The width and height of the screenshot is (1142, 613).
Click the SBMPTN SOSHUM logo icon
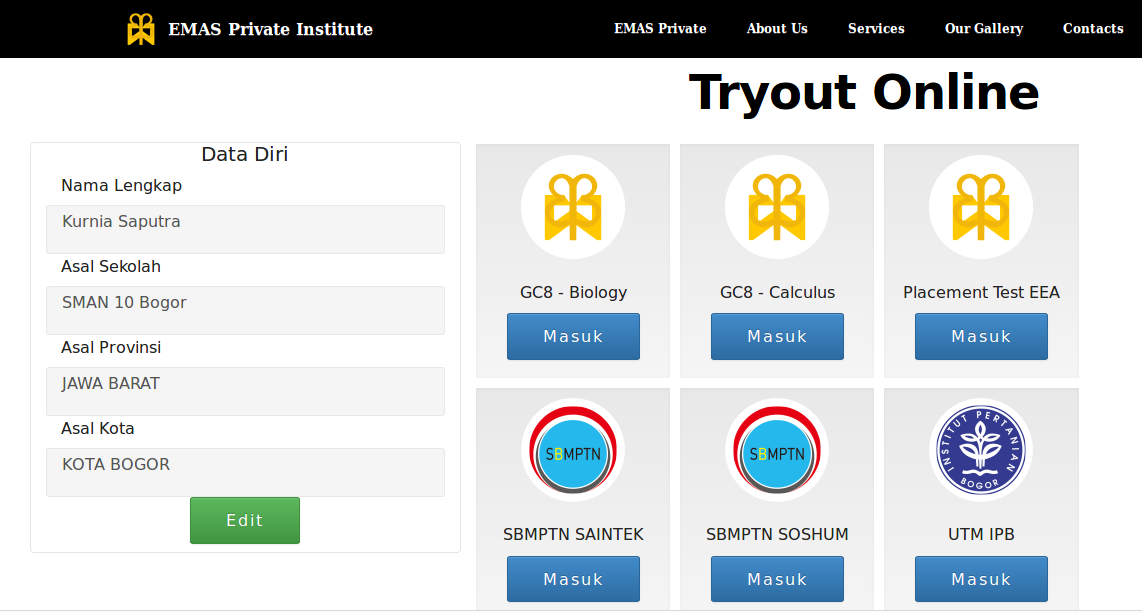pos(777,451)
